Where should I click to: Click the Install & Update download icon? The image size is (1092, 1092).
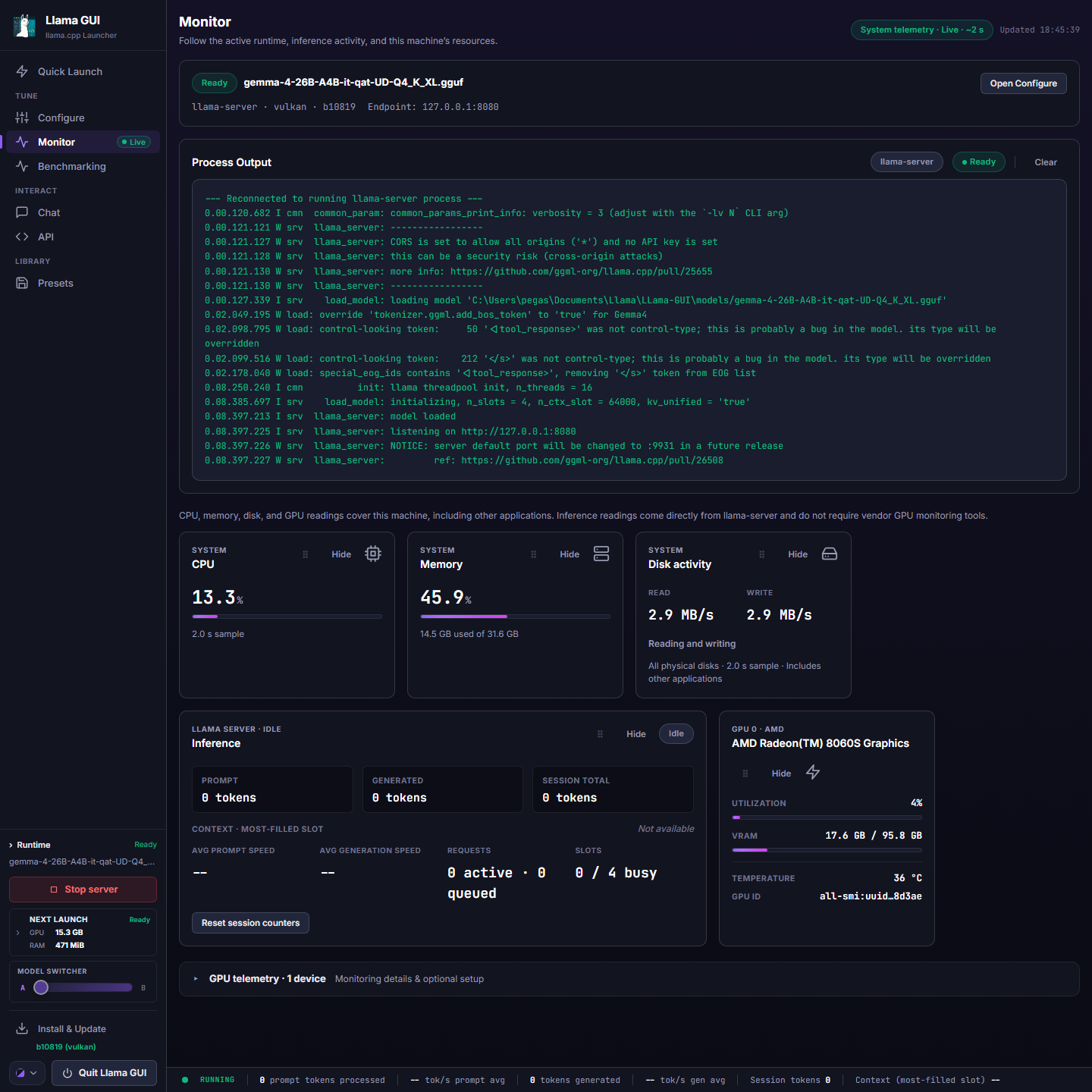[22, 1028]
